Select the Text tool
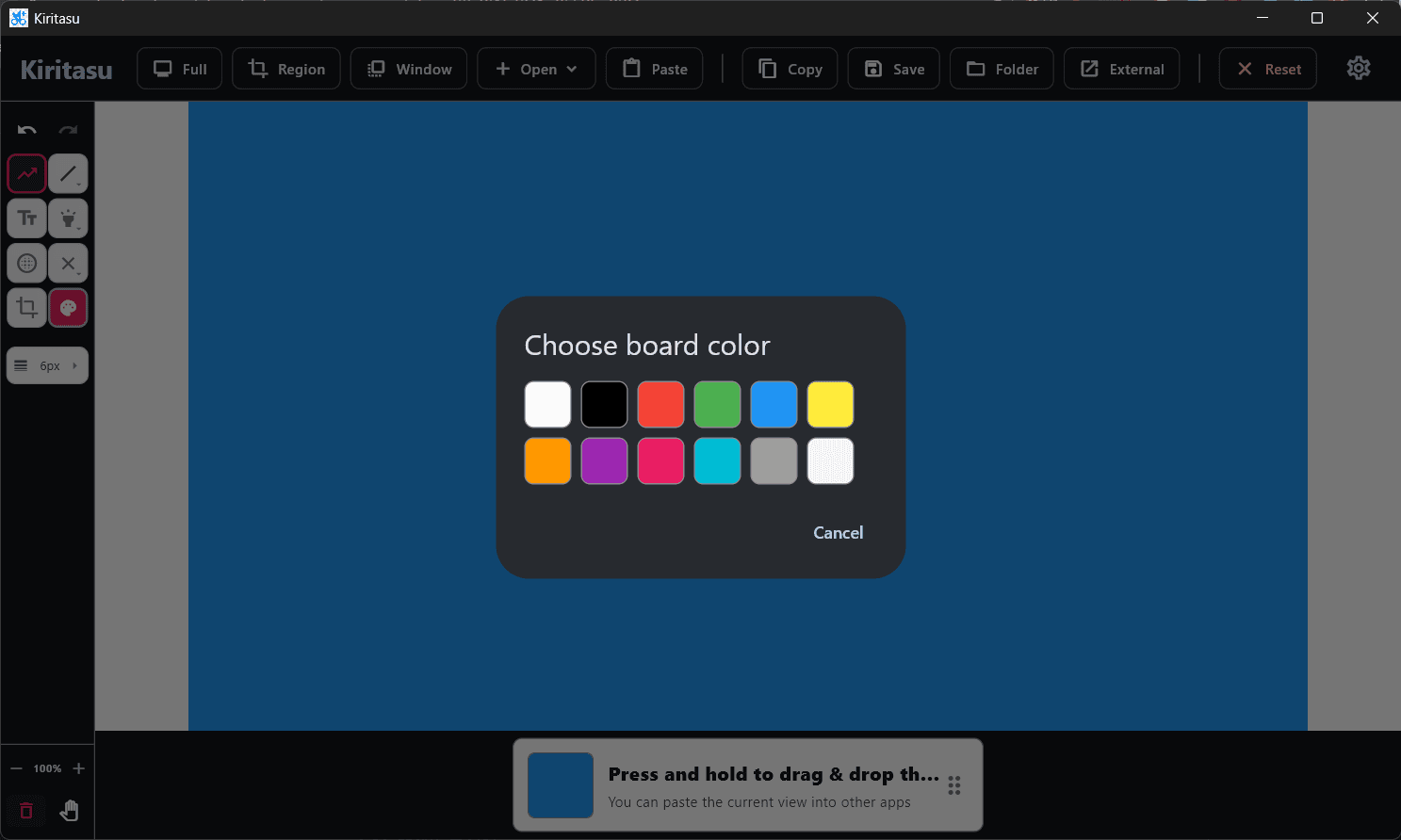 (x=26, y=218)
